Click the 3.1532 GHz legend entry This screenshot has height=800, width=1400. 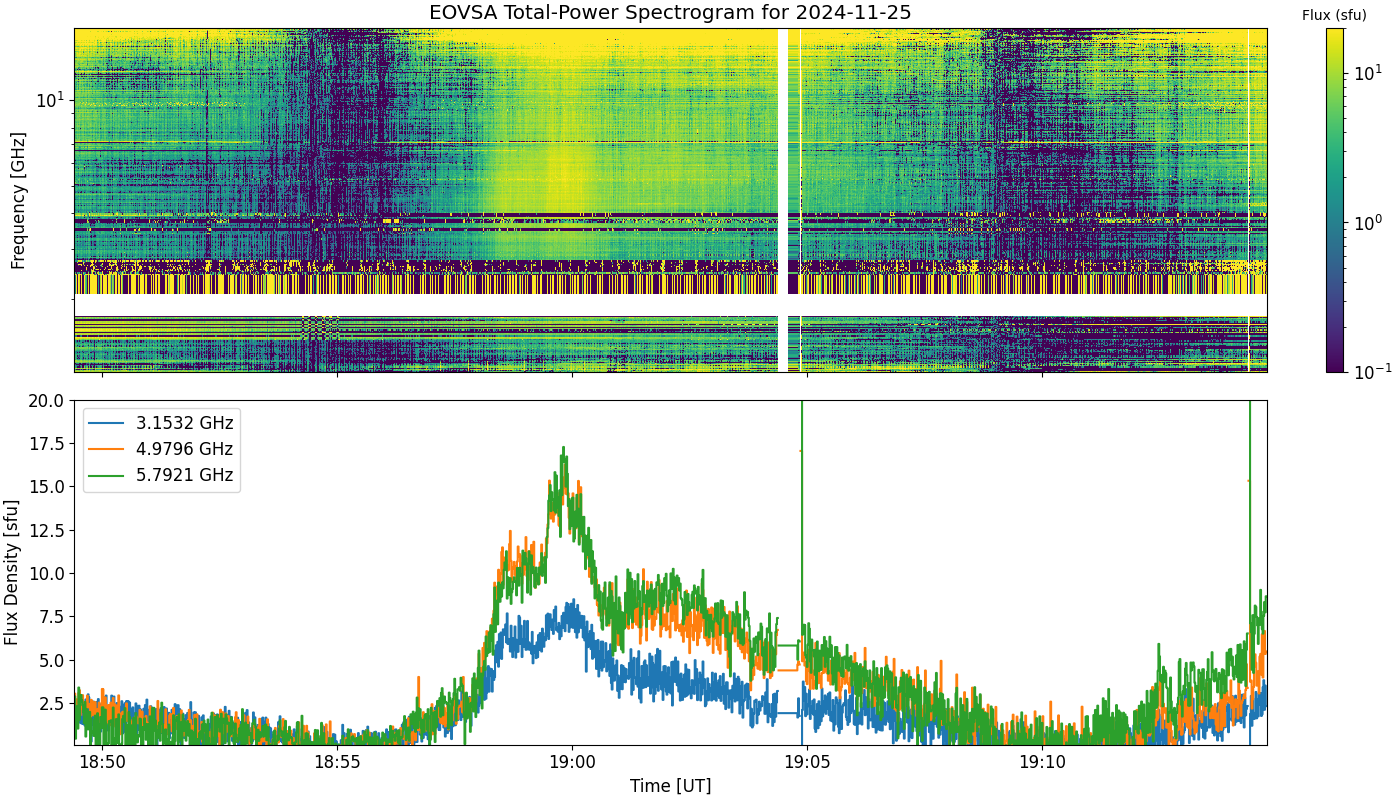click(162, 423)
